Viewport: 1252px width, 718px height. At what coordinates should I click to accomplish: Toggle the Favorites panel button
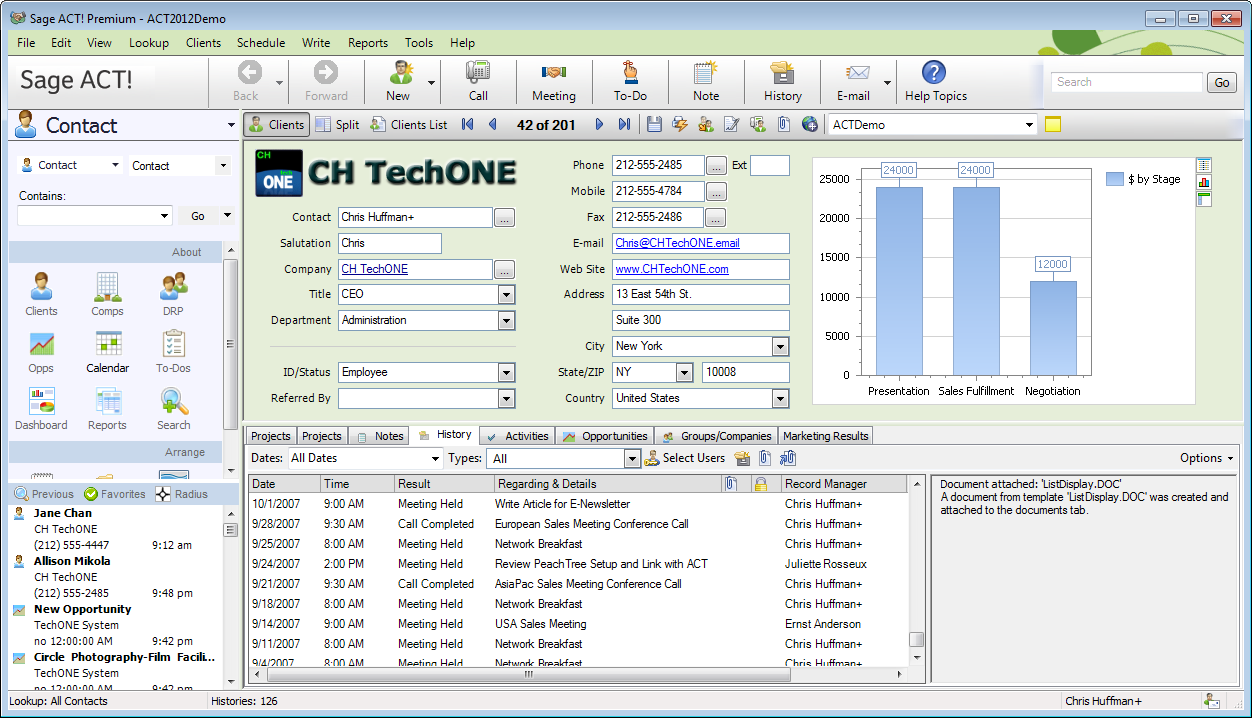[x=115, y=494]
